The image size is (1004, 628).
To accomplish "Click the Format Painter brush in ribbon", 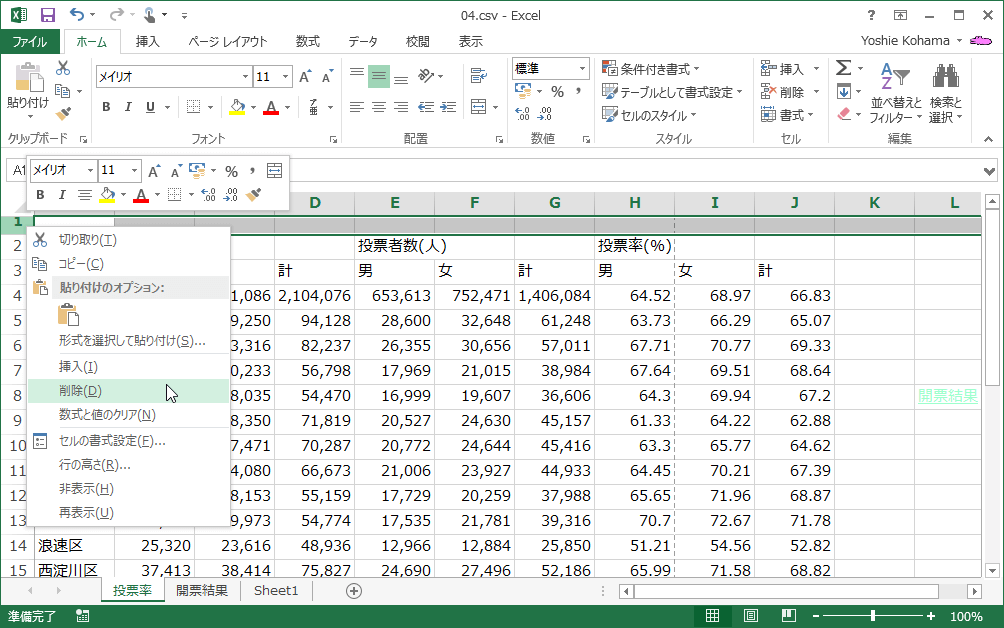I will pyautogui.click(x=63, y=114).
